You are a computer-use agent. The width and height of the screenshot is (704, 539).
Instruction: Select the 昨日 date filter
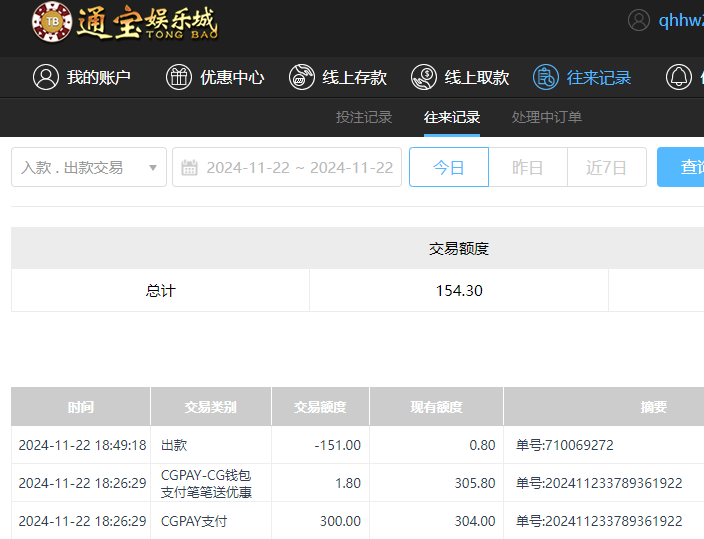pyautogui.click(x=527, y=167)
